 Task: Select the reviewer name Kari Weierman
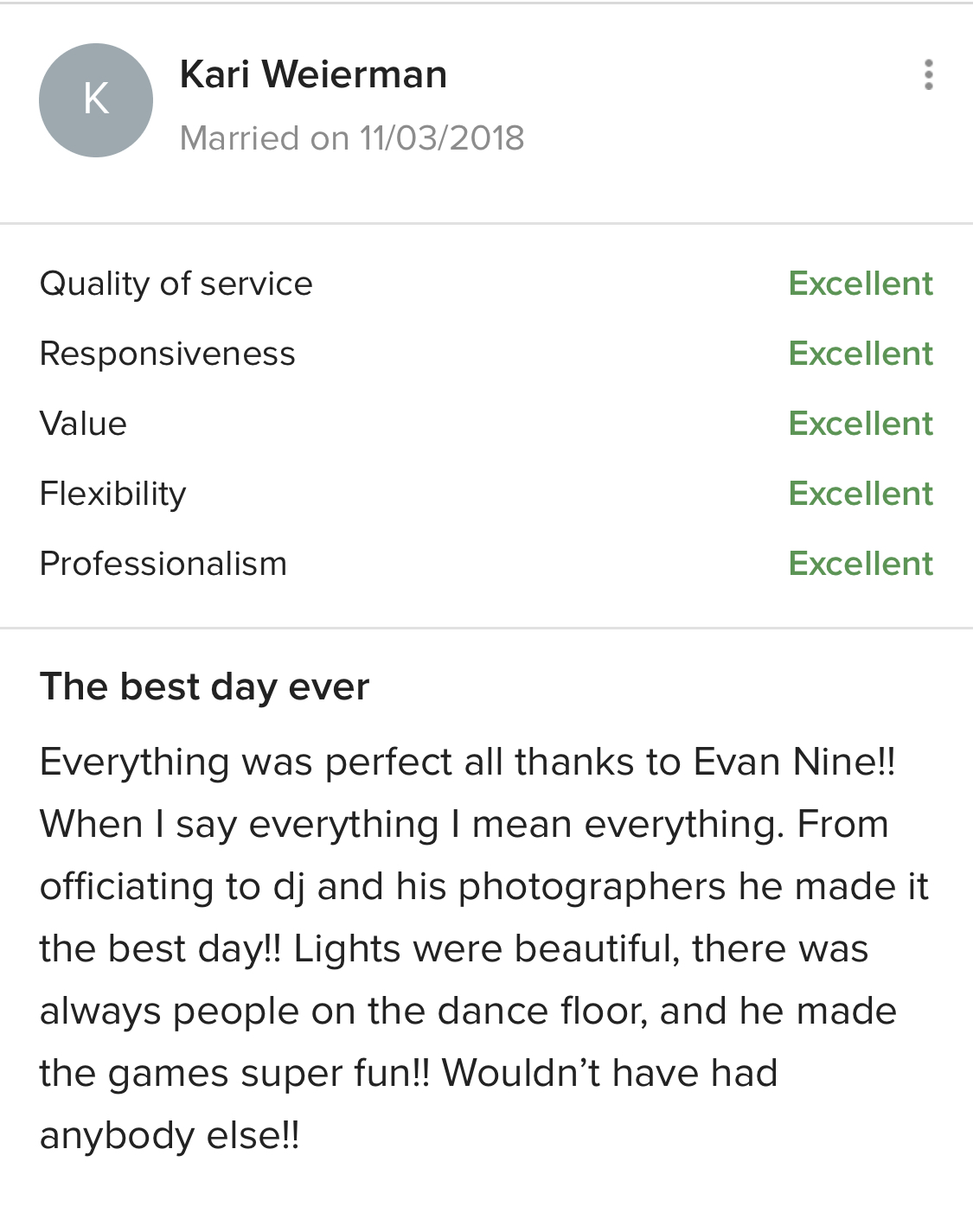(313, 74)
